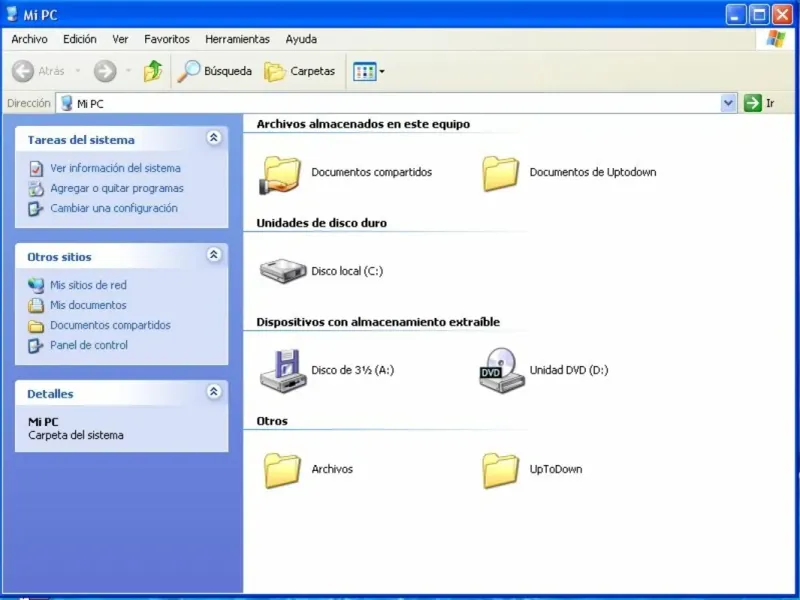Open the Archivo menu

29,39
